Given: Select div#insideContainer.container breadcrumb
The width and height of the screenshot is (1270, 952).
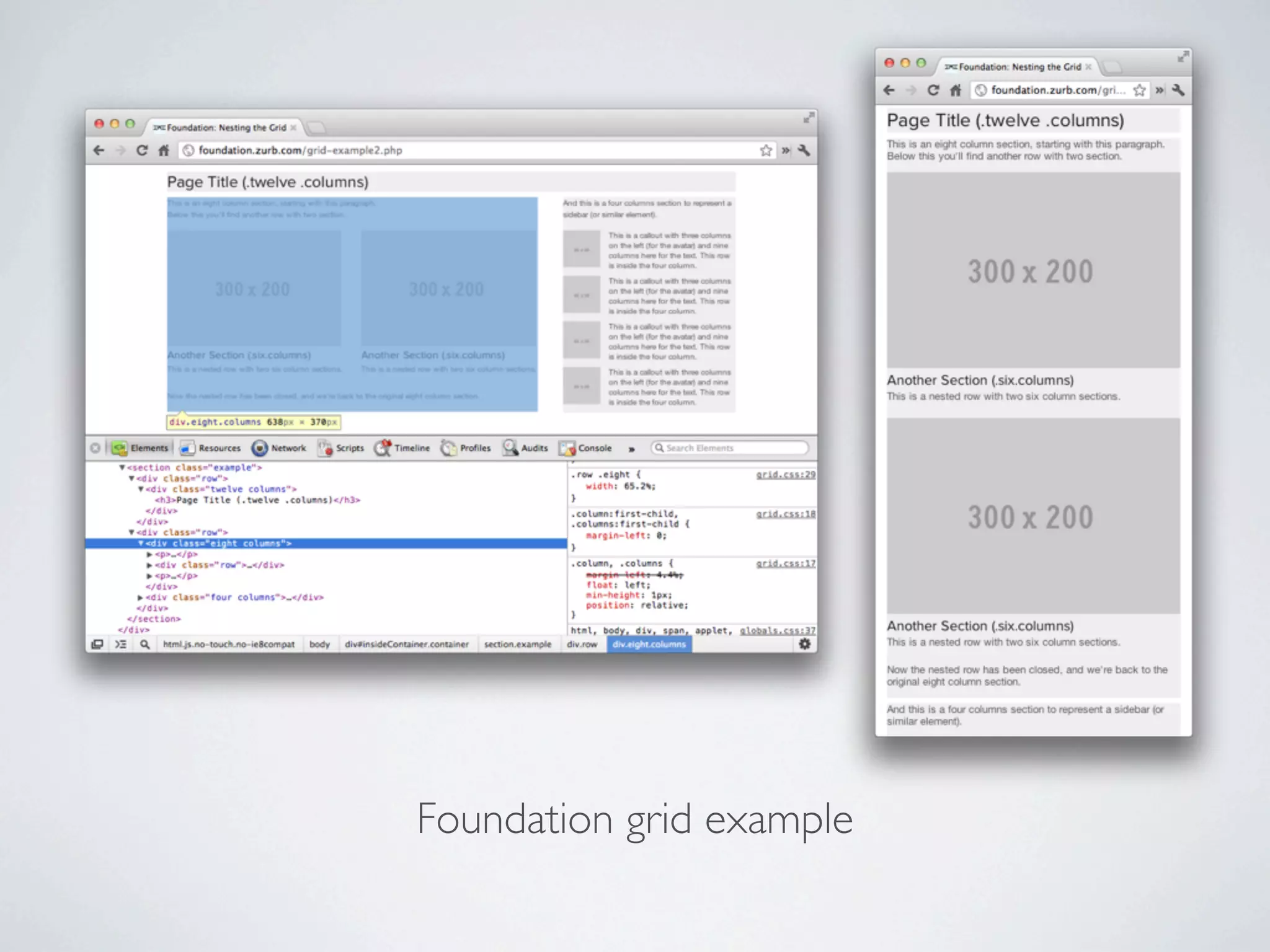Looking at the screenshot, I should [x=407, y=645].
